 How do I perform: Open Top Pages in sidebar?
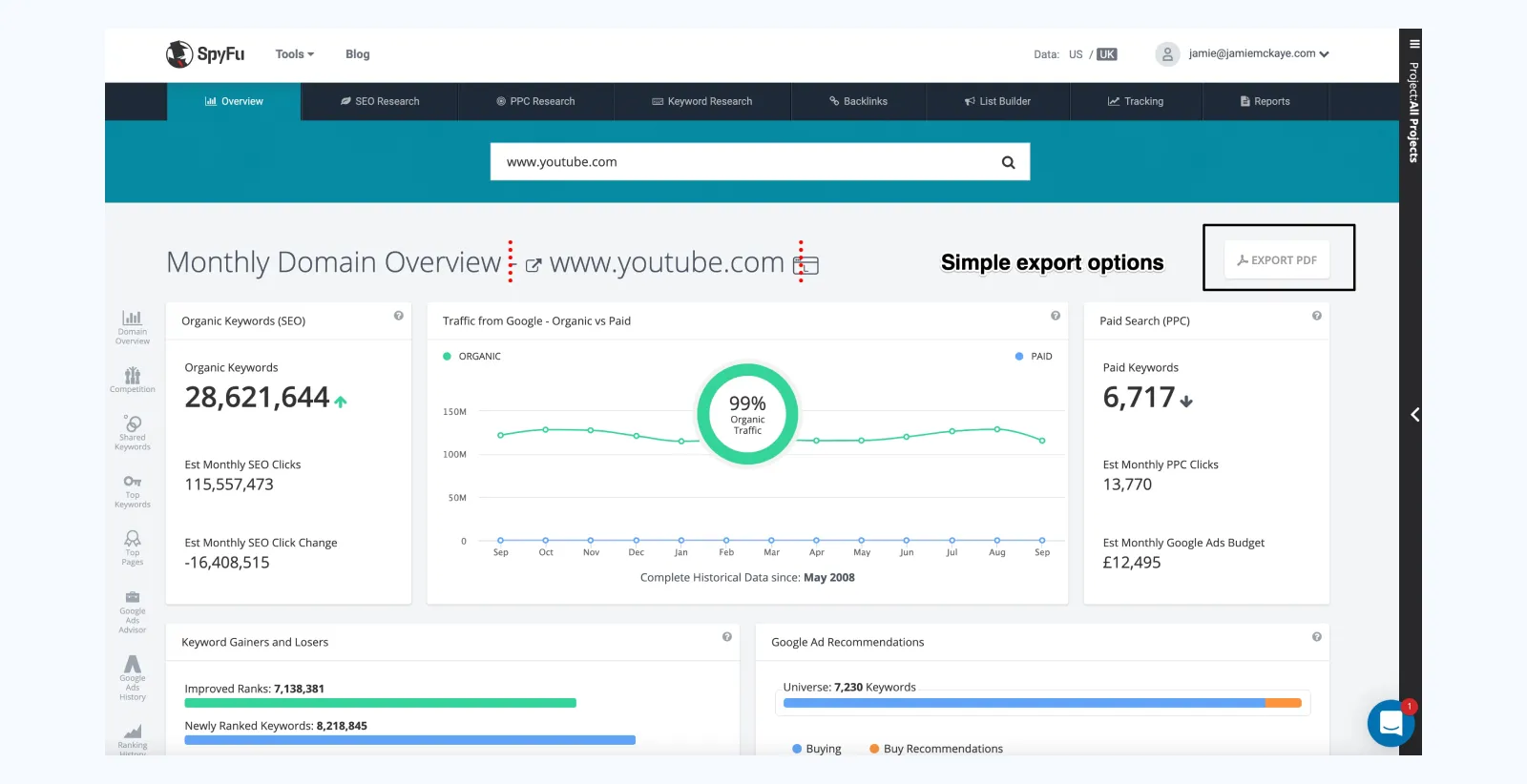(133, 548)
